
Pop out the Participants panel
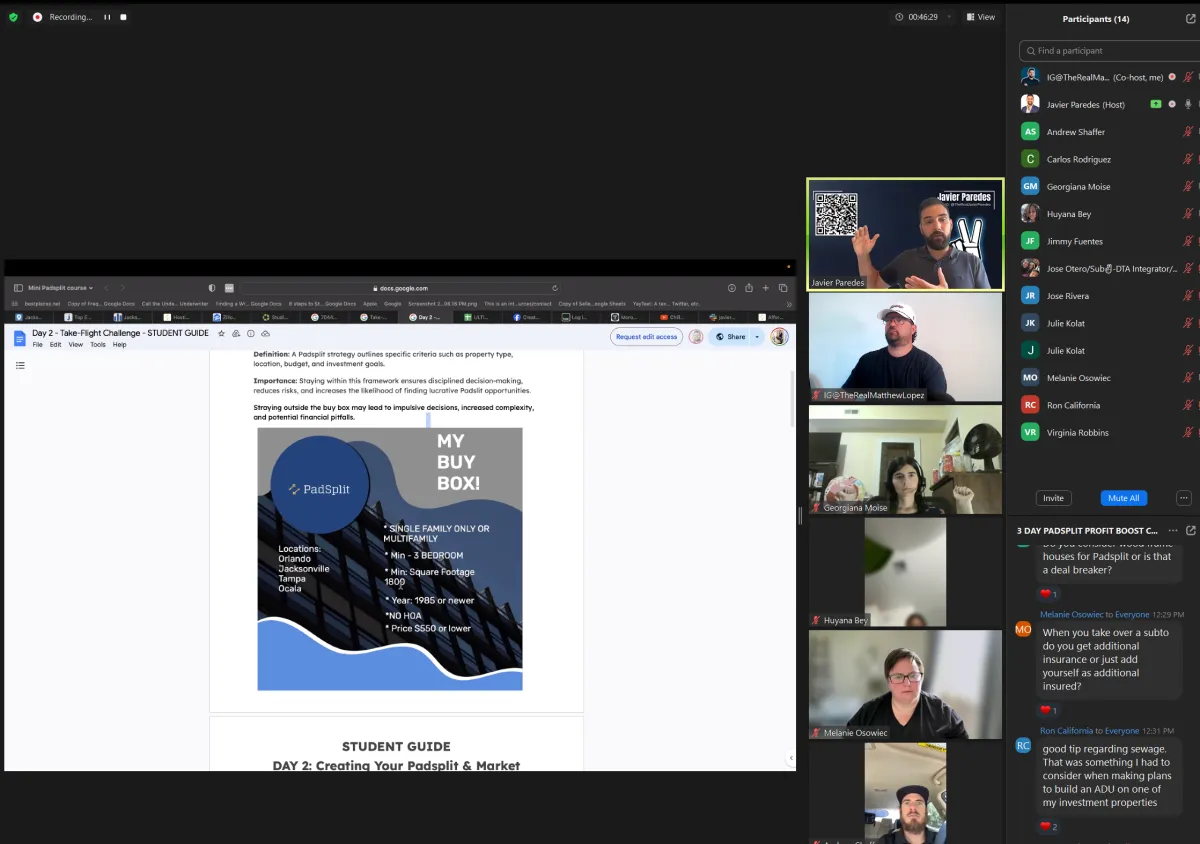pos(1190,19)
